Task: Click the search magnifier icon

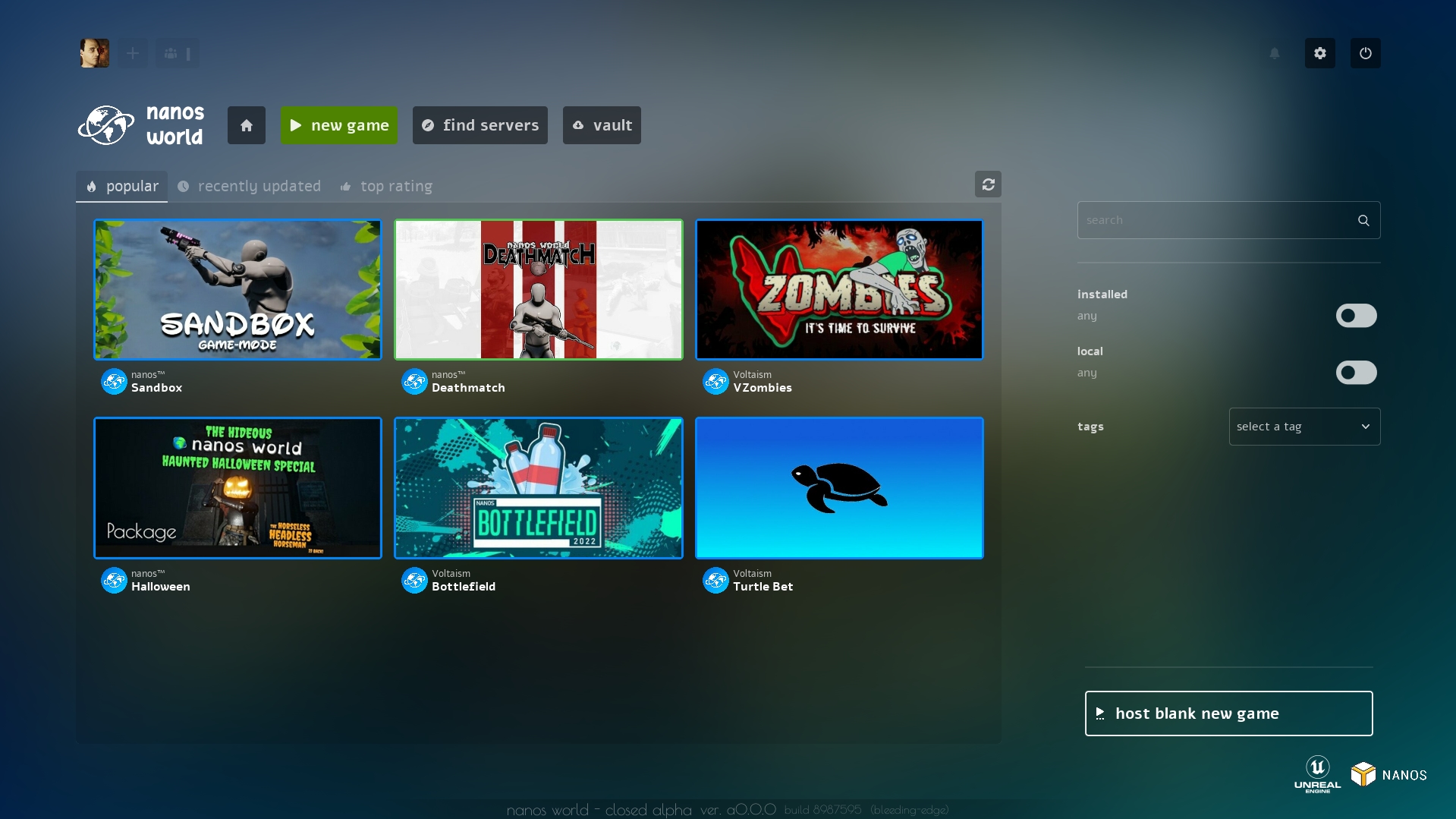Action: point(1363,220)
